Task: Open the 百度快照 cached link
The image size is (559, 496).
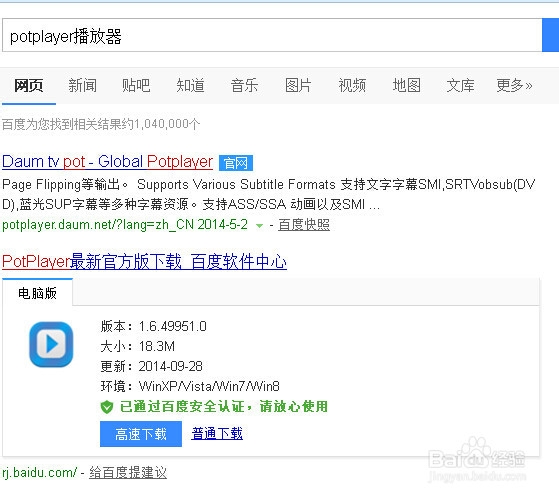Action: click(x=304, y=225)
